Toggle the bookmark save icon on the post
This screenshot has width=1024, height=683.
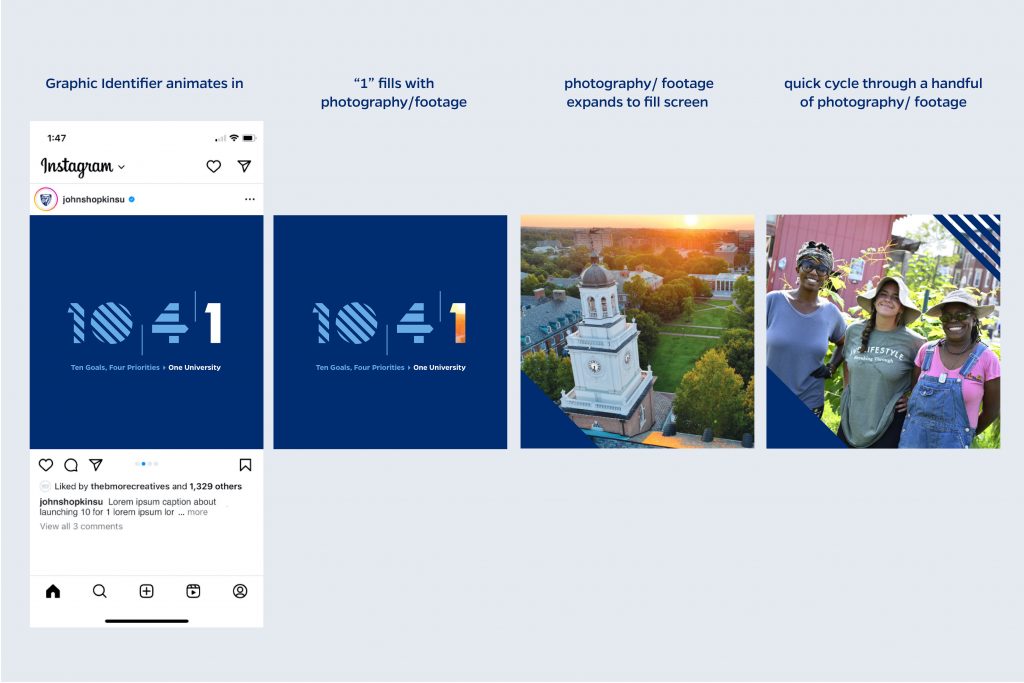pos(246,465)
